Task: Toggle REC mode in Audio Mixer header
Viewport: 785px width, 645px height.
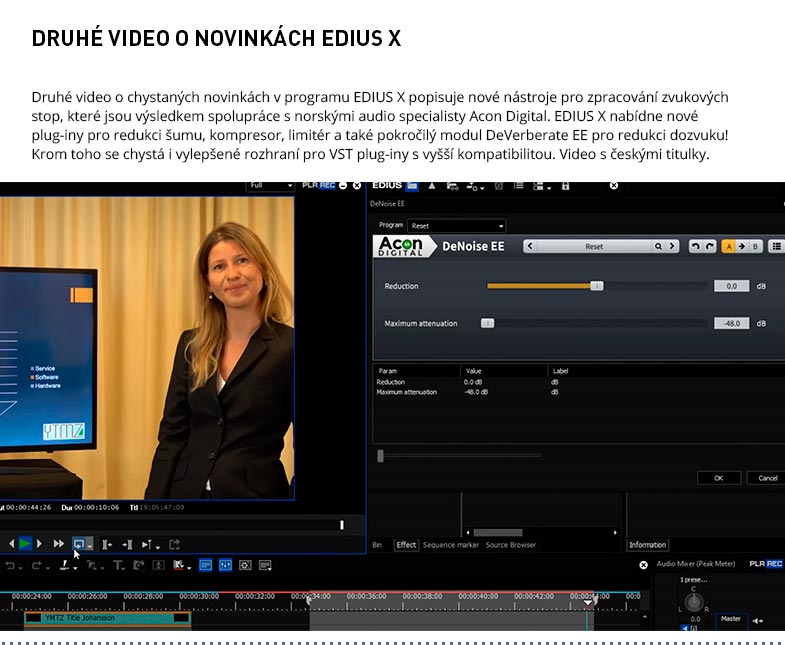Action: (774, 564)
